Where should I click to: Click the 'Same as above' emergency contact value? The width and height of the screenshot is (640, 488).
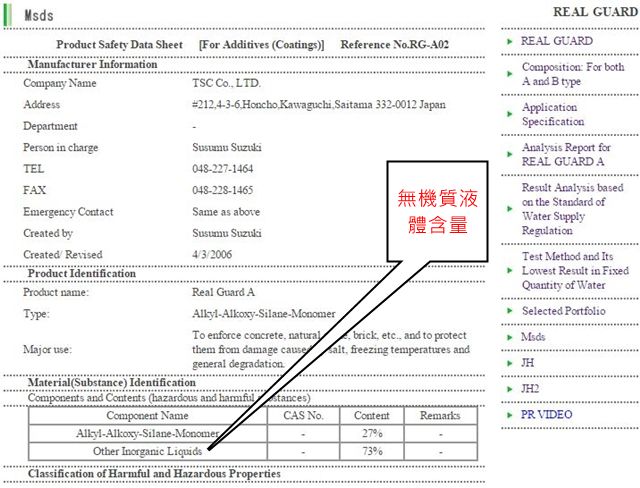click(226, 212)
